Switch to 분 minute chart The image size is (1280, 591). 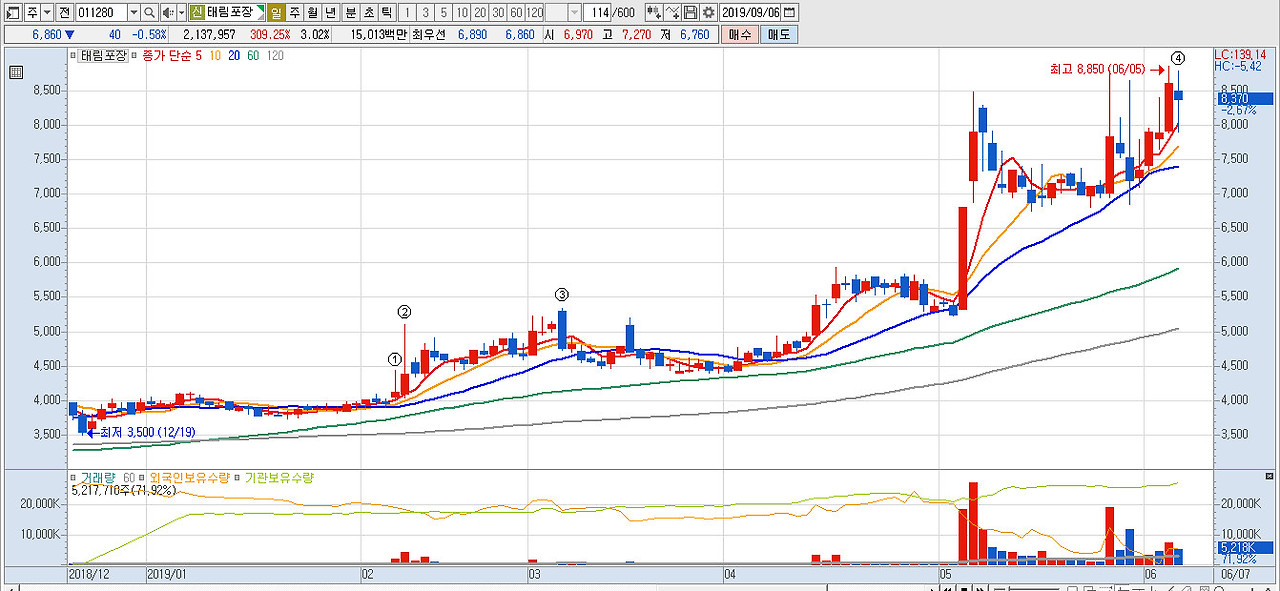pyautogui.click(x=351, y=13)
